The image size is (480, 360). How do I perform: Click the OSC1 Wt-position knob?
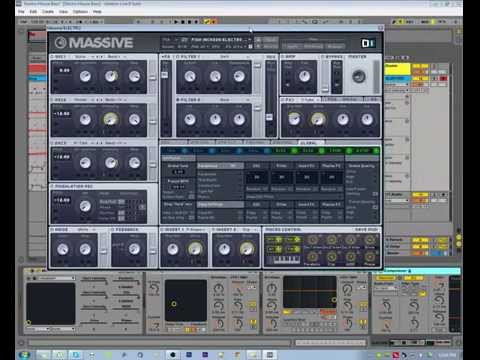pos(85,76)
